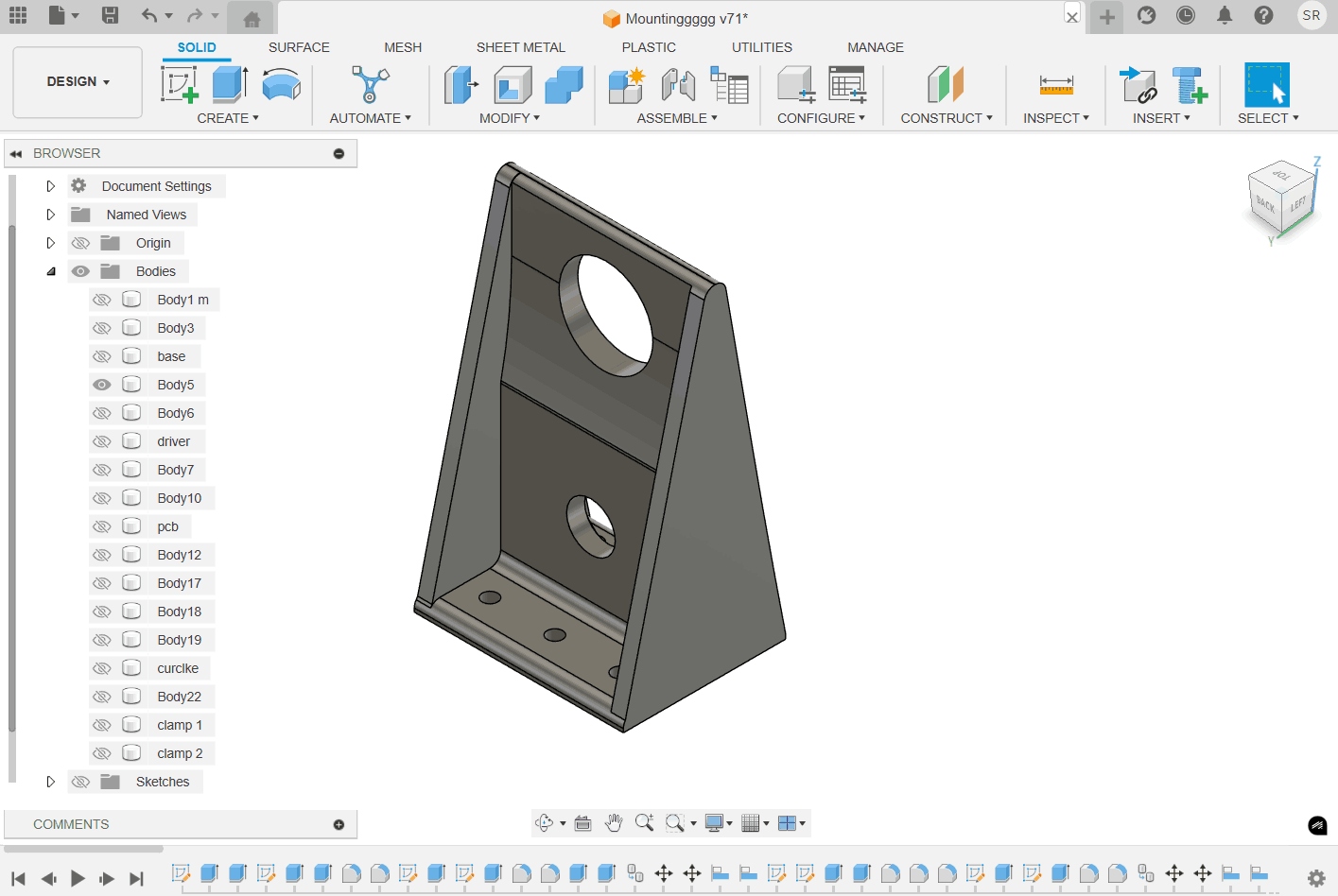1338x896 pixels.
Task: Open the MODIFY dropdown menu
Action: (x=510, y=118)
